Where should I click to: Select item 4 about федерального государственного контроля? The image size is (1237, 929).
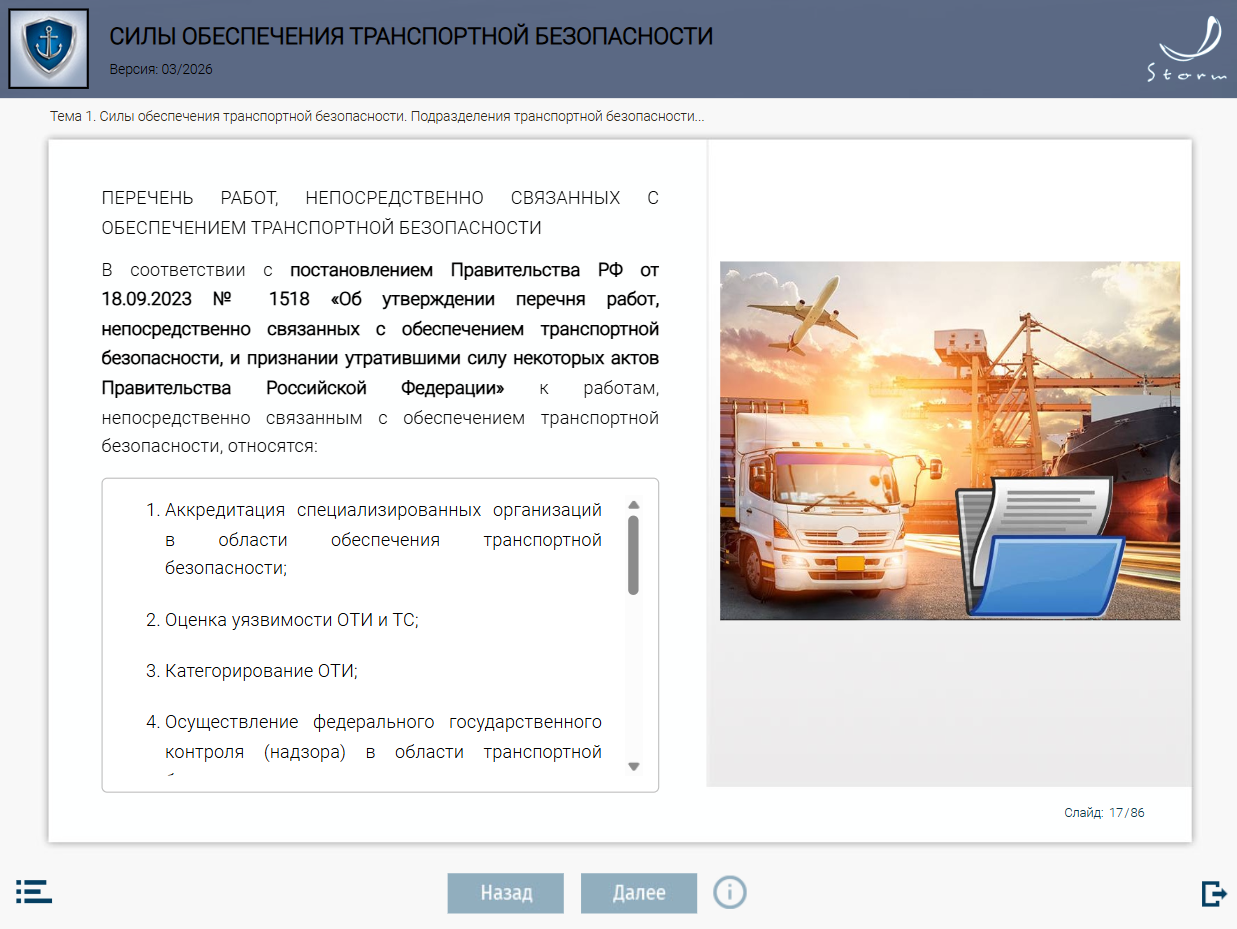point(383,736)
